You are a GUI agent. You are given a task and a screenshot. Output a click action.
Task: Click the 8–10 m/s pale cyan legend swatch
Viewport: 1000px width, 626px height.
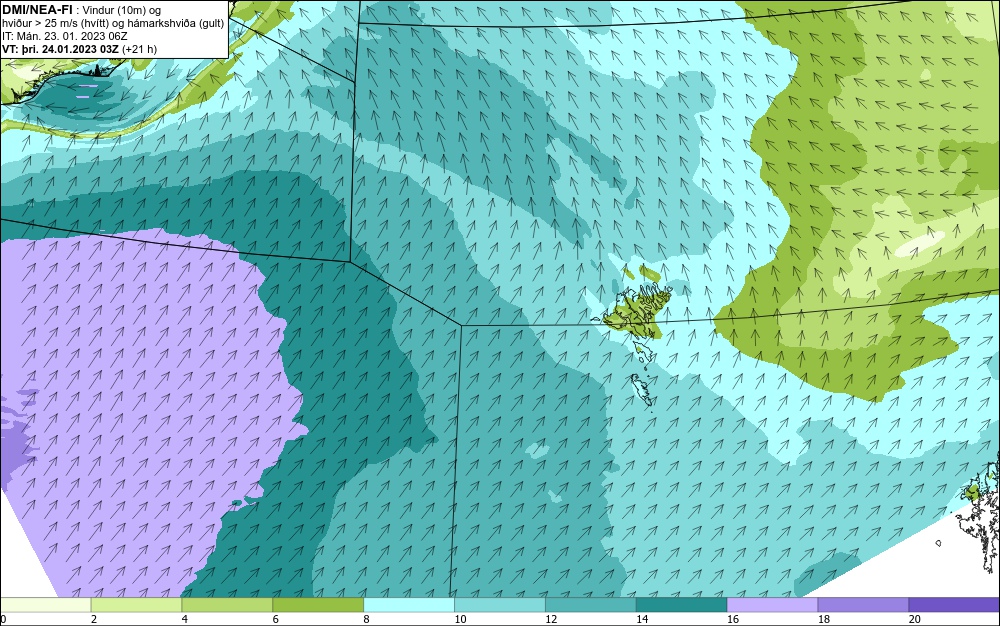409,605
